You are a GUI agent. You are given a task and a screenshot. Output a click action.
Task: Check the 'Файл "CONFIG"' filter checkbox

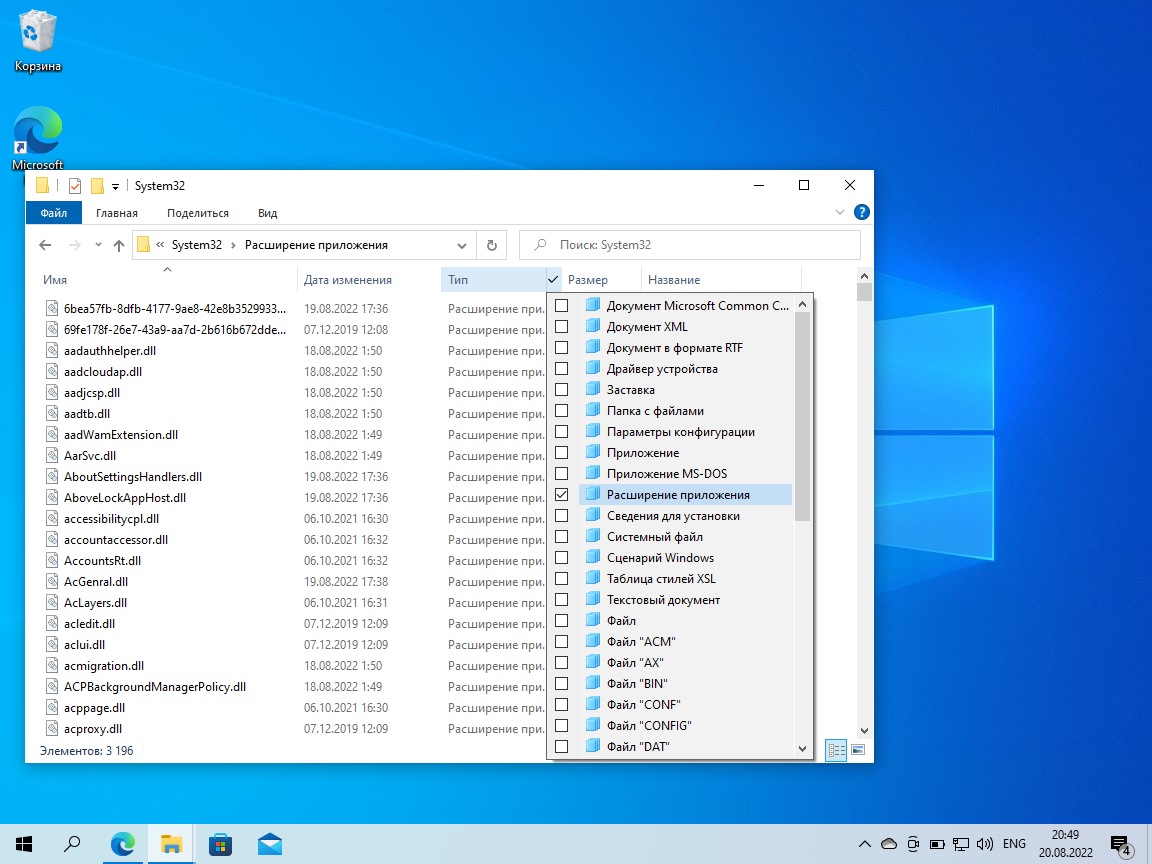click(561, 725)
